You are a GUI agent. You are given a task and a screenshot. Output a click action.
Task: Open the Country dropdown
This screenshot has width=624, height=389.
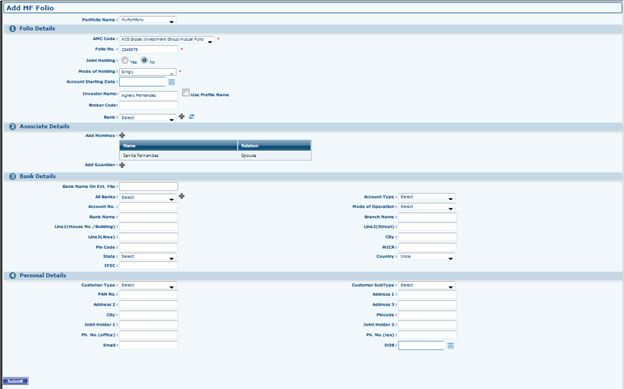427,257
